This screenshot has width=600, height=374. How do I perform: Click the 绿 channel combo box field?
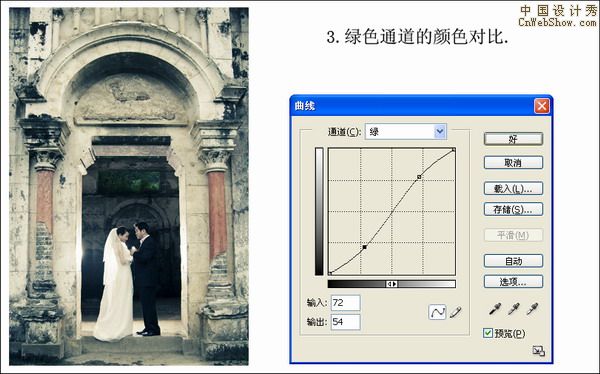(x=406, y=132)
